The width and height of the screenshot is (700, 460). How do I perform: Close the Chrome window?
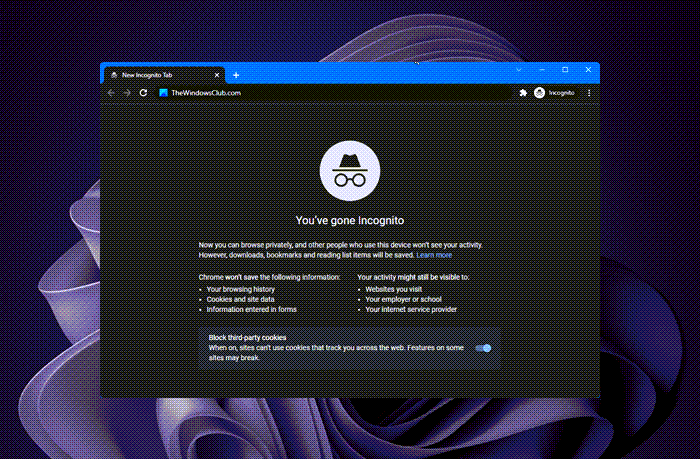click(x=588, y=70)
